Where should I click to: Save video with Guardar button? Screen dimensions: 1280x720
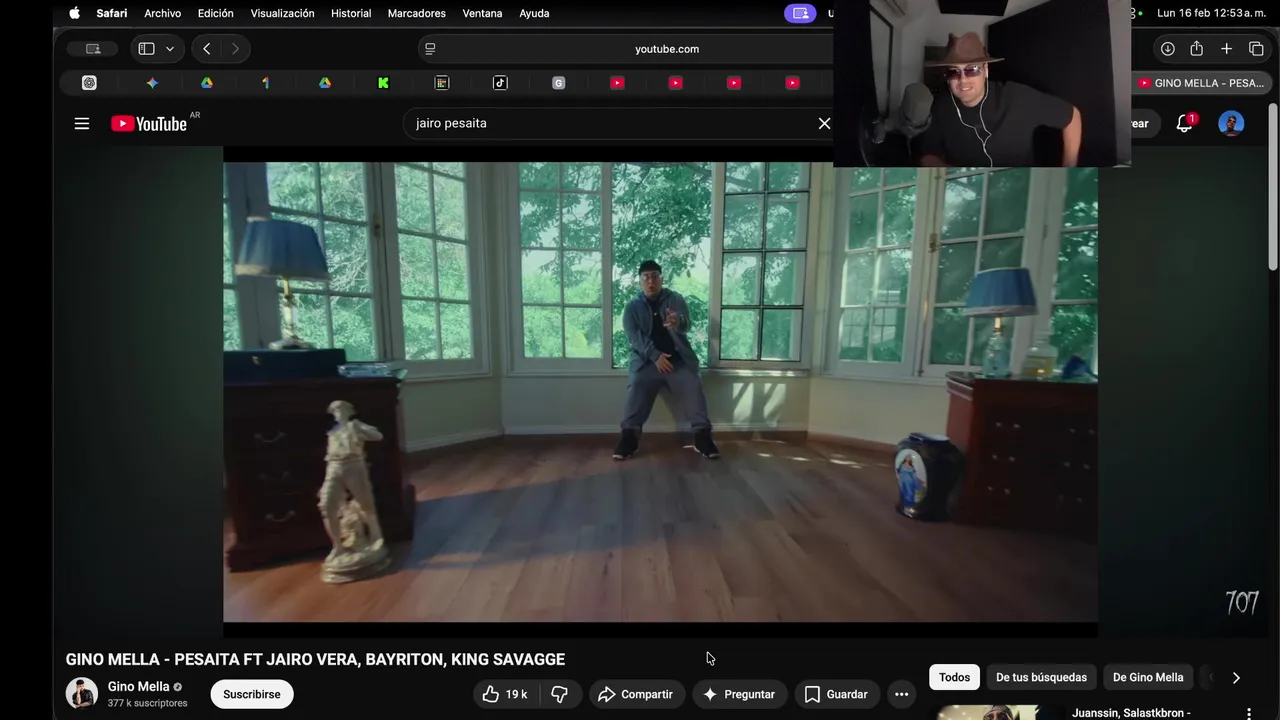click(x=836, y=694)
